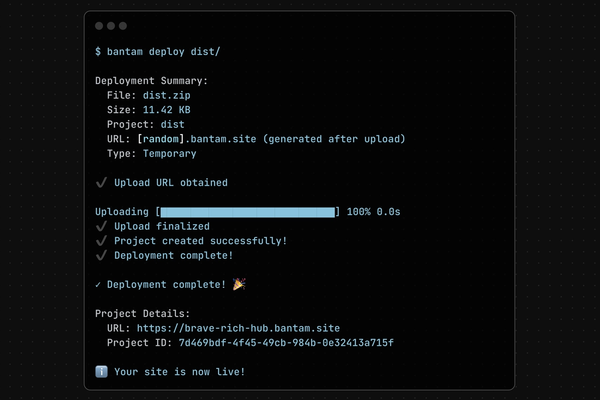Click the blue info icon
Viewport: 600px width, 400px height.
[101, 371]
